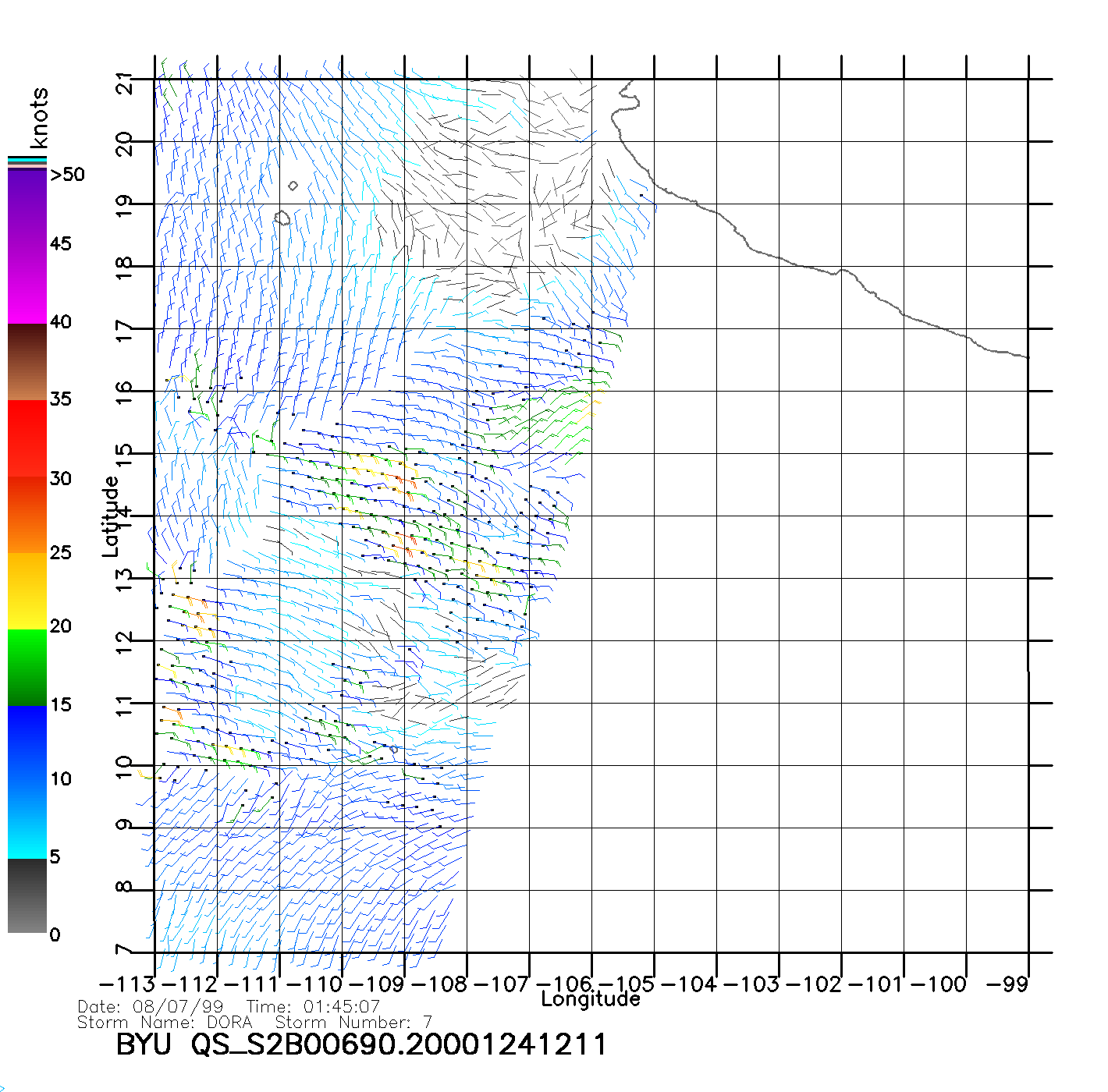Select the brown 35–40 knots legend band

coord(27,362)
